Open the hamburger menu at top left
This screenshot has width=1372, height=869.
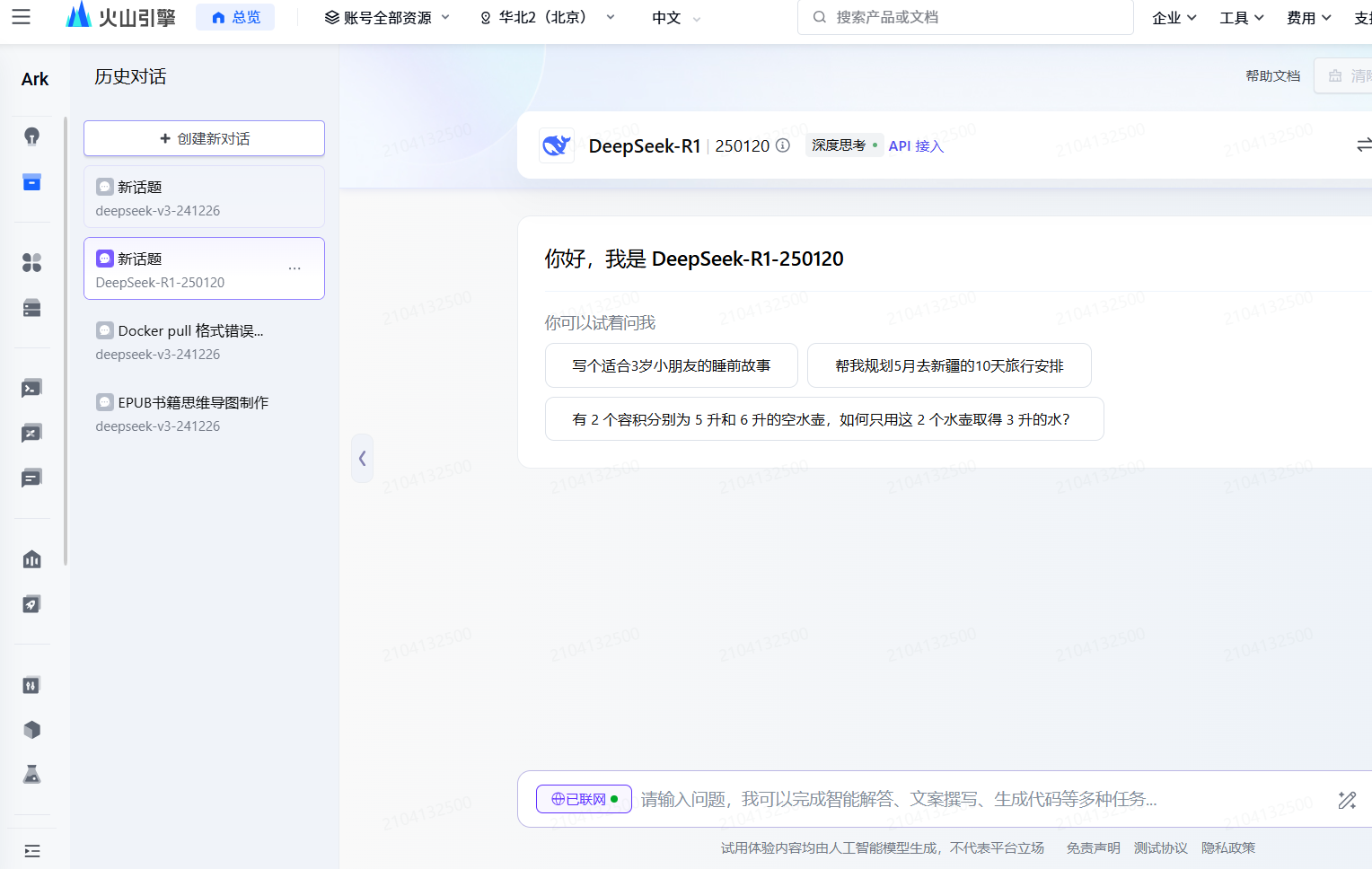pyautogui.click(x=21, y=17)
